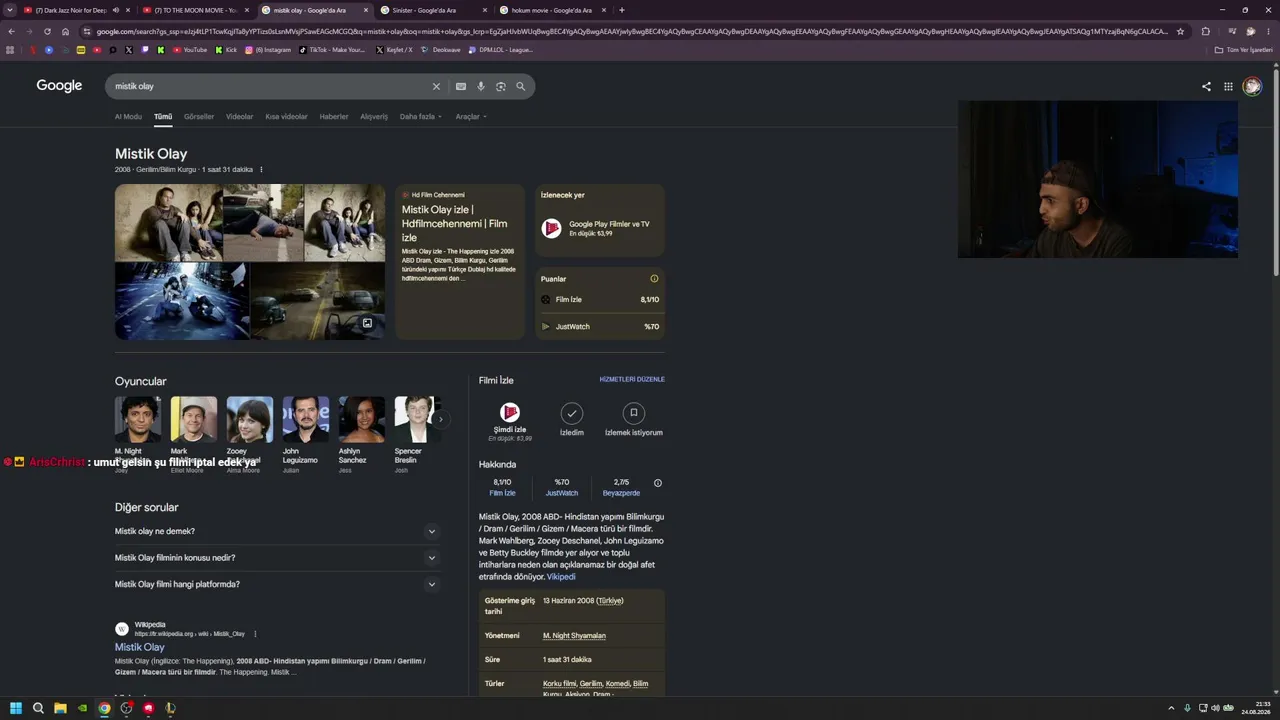Click the HİZMETLERİ DÜZENLE link
This screenshot has height=720, width=1280.
point(632,380)
